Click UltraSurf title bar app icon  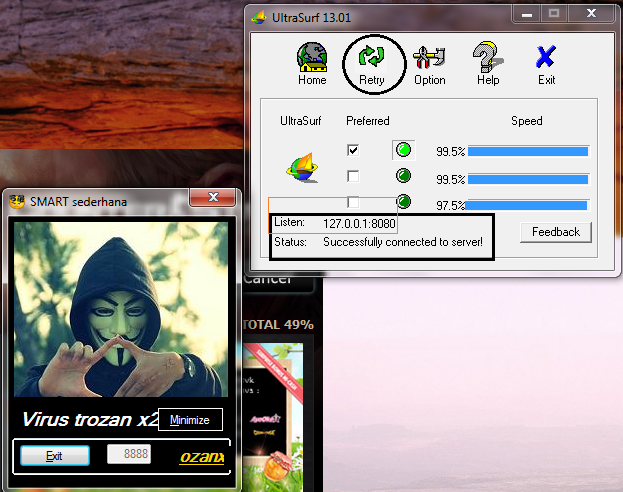259,17
